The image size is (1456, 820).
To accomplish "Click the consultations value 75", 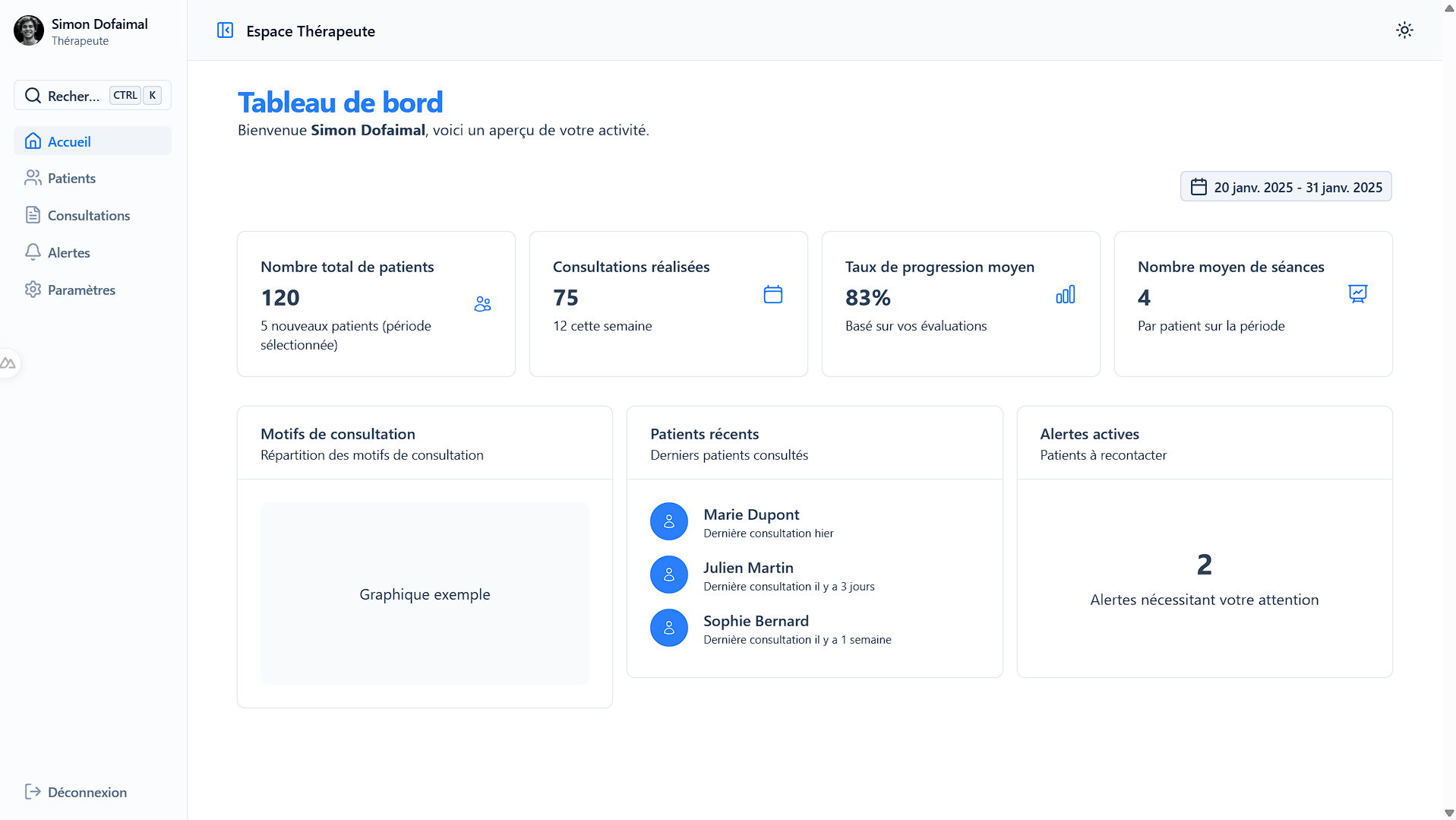I will click(x=566, y=298).
